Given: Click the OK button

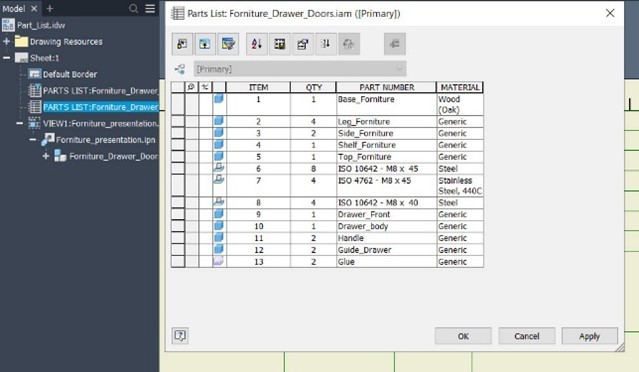Looking at the screenshot, I should click(x=463, y=336).
